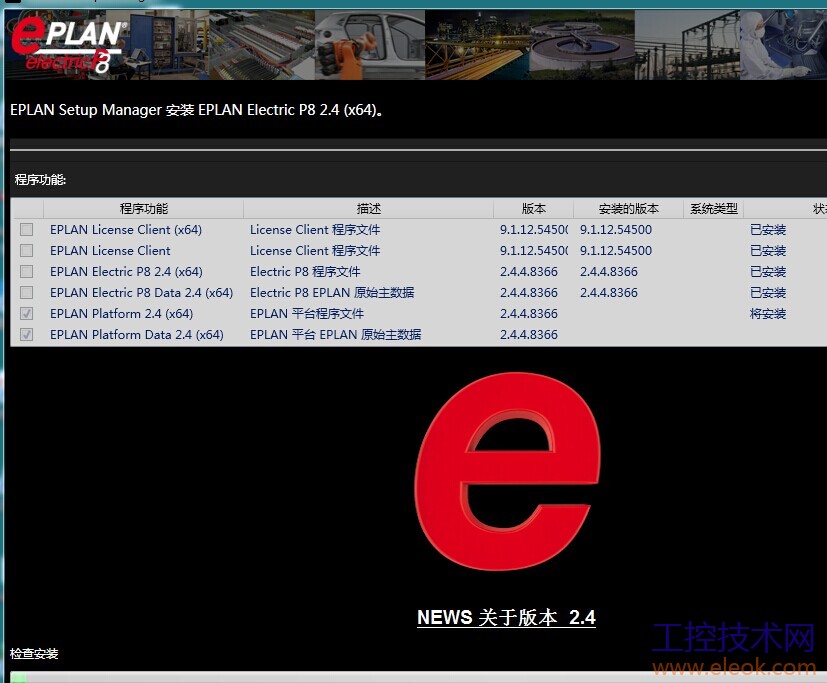827x683 pixels.
Task: Toggle EPLAN Electric P8 2.4 (x64) checkbox
Action: (26, 272)
